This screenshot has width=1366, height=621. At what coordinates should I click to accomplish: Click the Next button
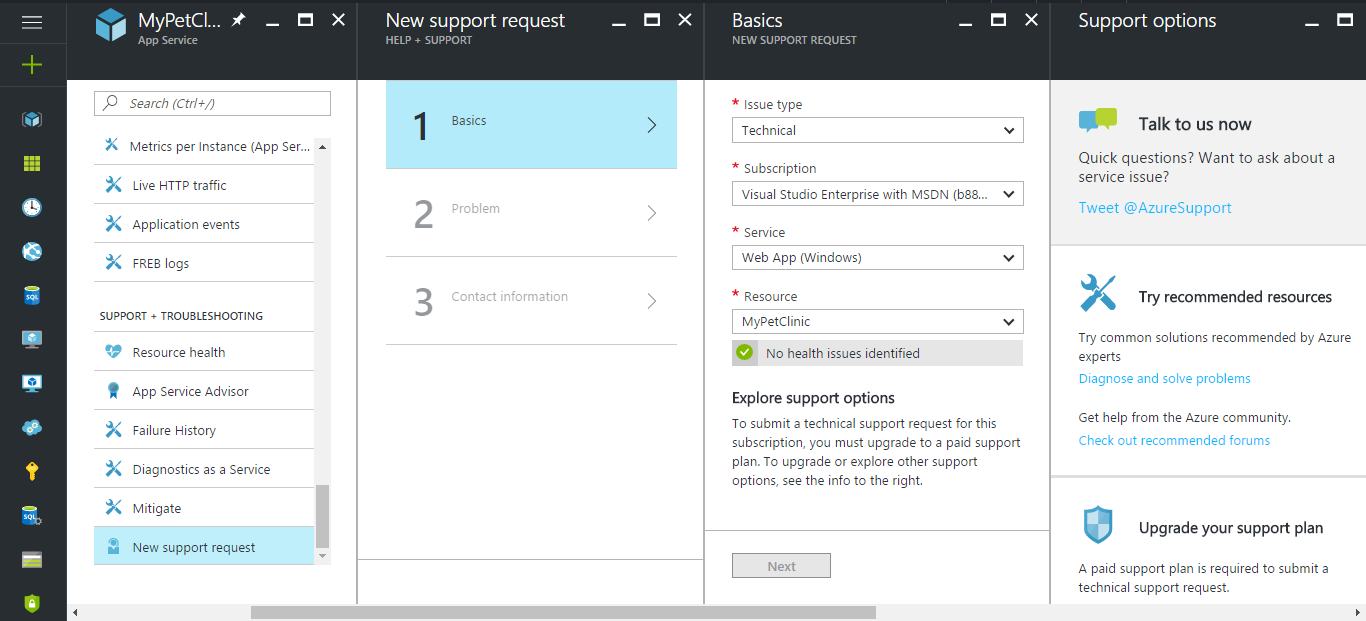point(781,566)
